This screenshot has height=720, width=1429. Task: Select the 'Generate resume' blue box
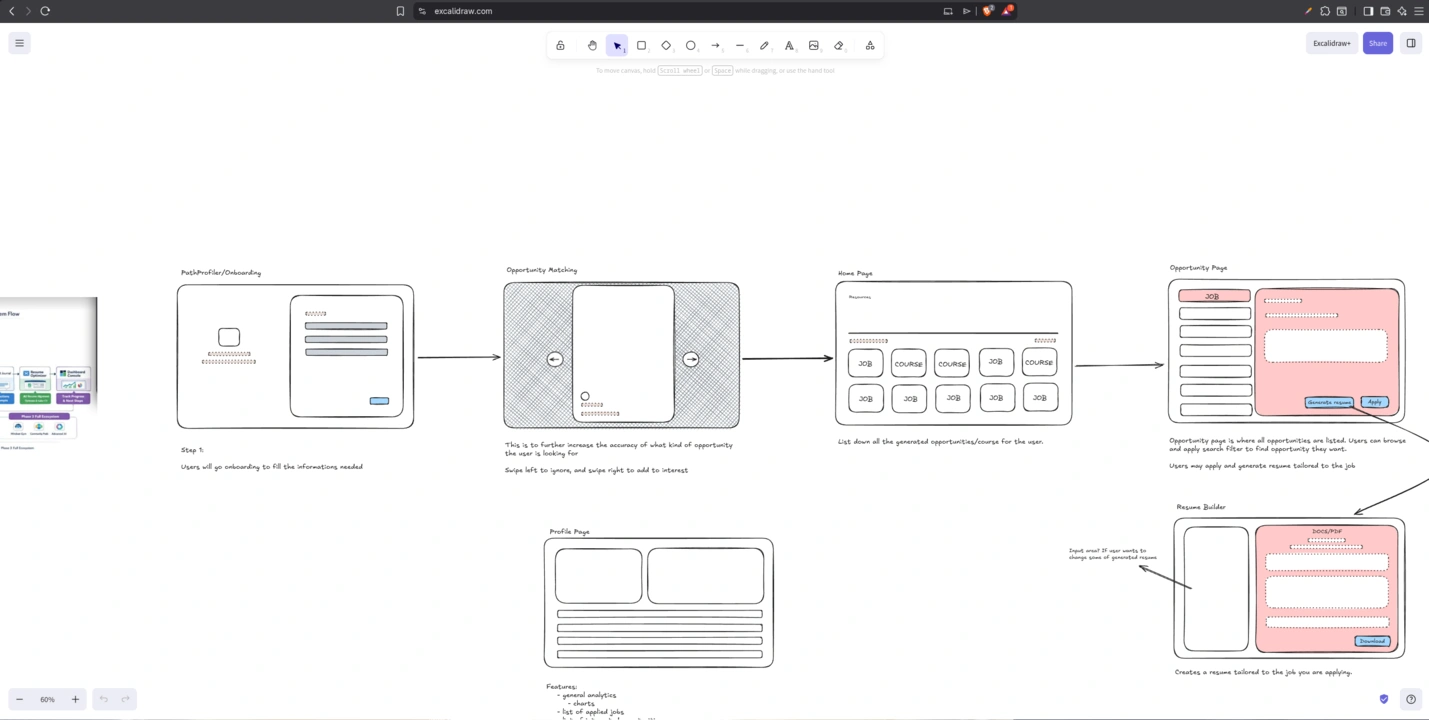tap(1329, 402)
